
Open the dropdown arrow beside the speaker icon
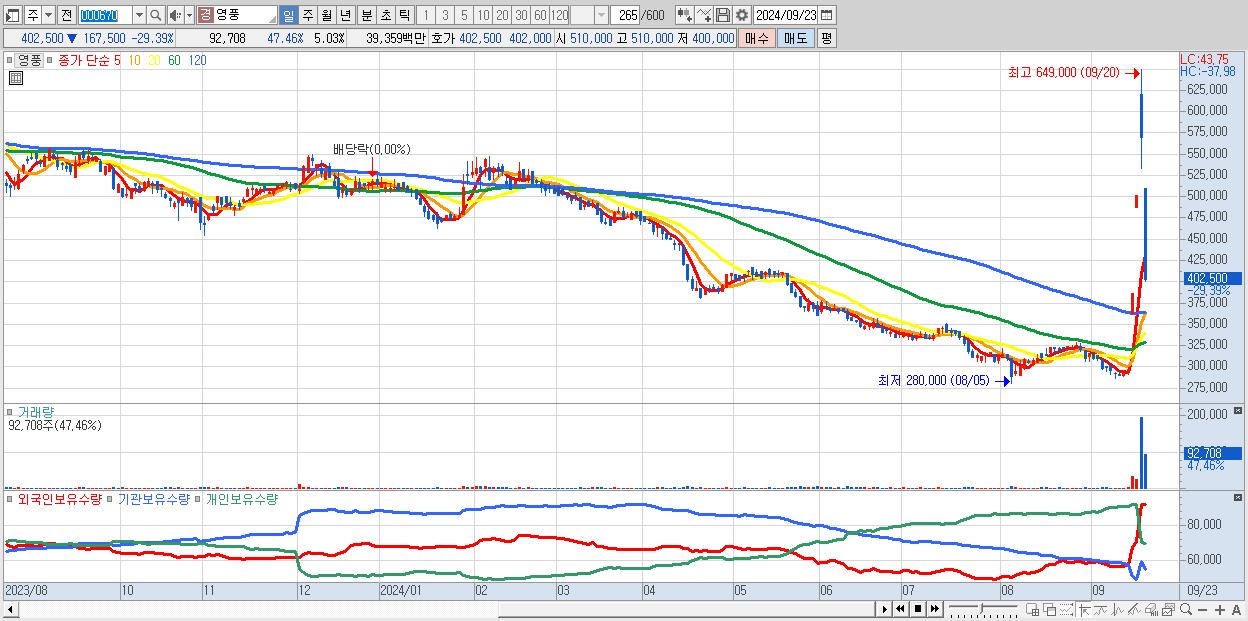(x=189, y=15)
